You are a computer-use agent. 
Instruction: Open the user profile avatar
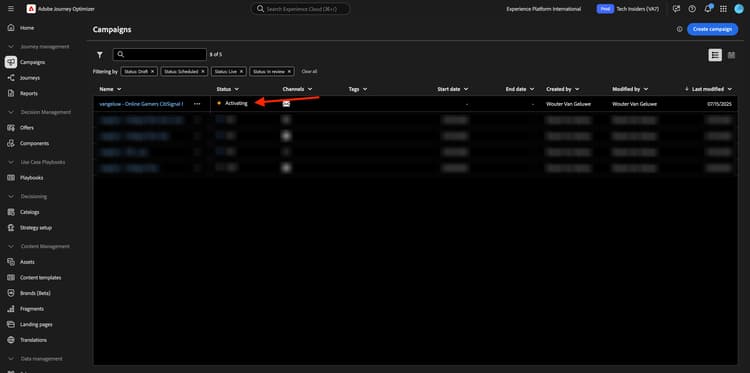[739, 9]
